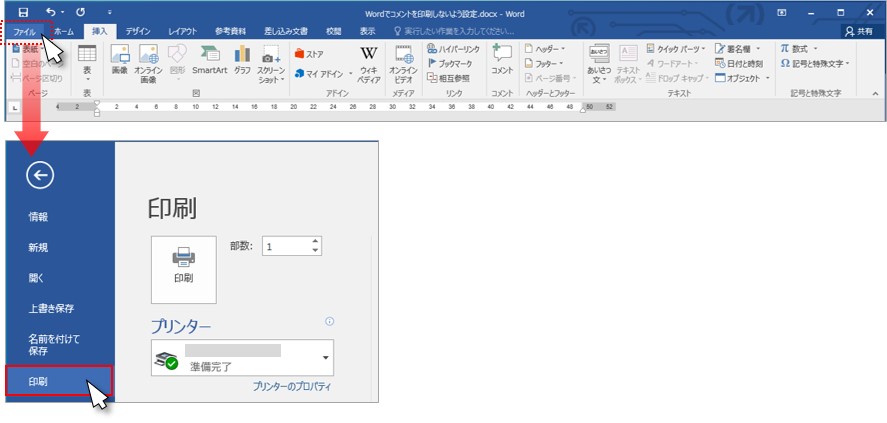Image resolution: width=887 pixels, height=423 pixels.
Task: Select 印刷 in the backstage sidebar
Action: [58, 382]
